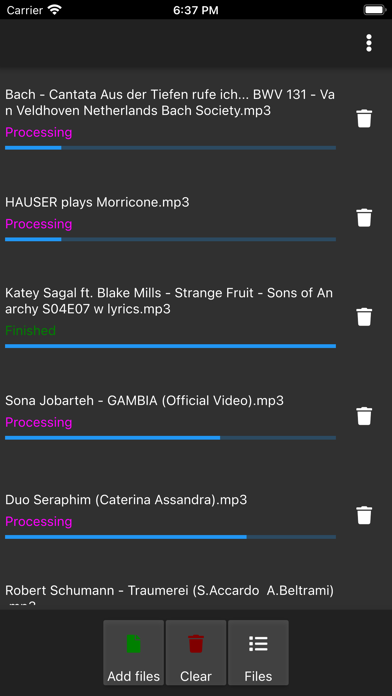Delete the Bach Cantata BWV 131 file
Viewport: 392px width, 696px height.
tap(364, 119)
